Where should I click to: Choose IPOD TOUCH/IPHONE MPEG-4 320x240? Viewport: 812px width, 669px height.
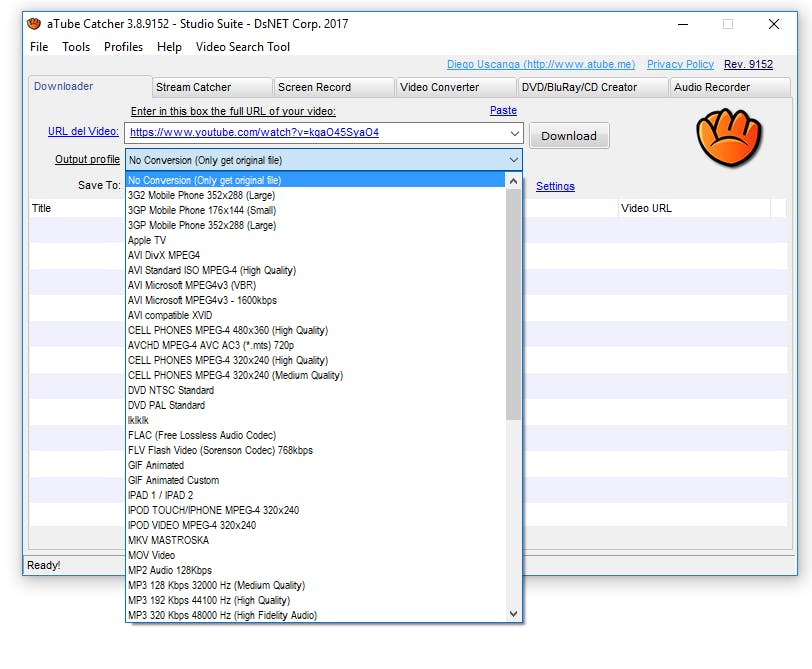315,511
